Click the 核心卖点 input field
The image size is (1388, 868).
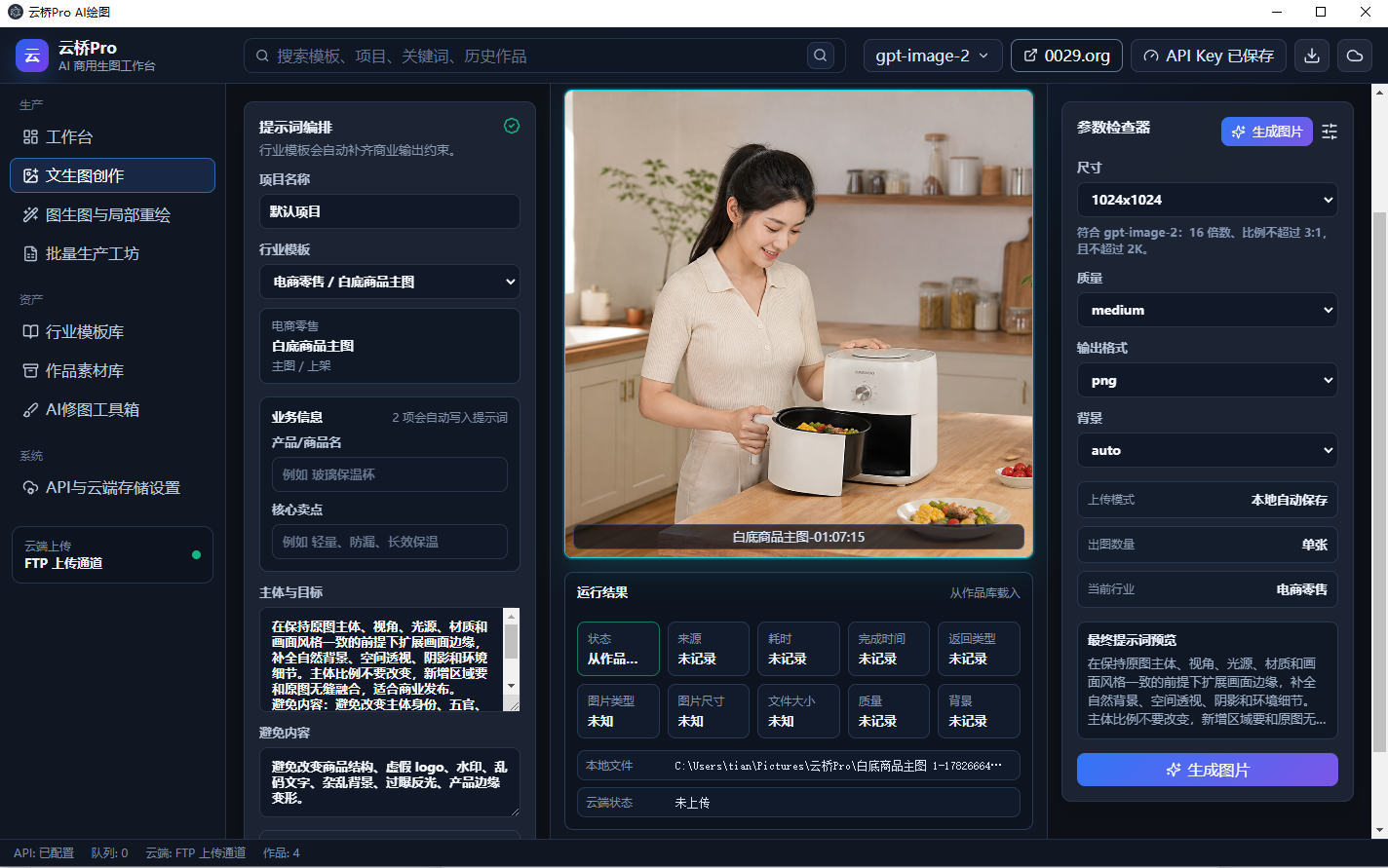[x=390, y=542]
